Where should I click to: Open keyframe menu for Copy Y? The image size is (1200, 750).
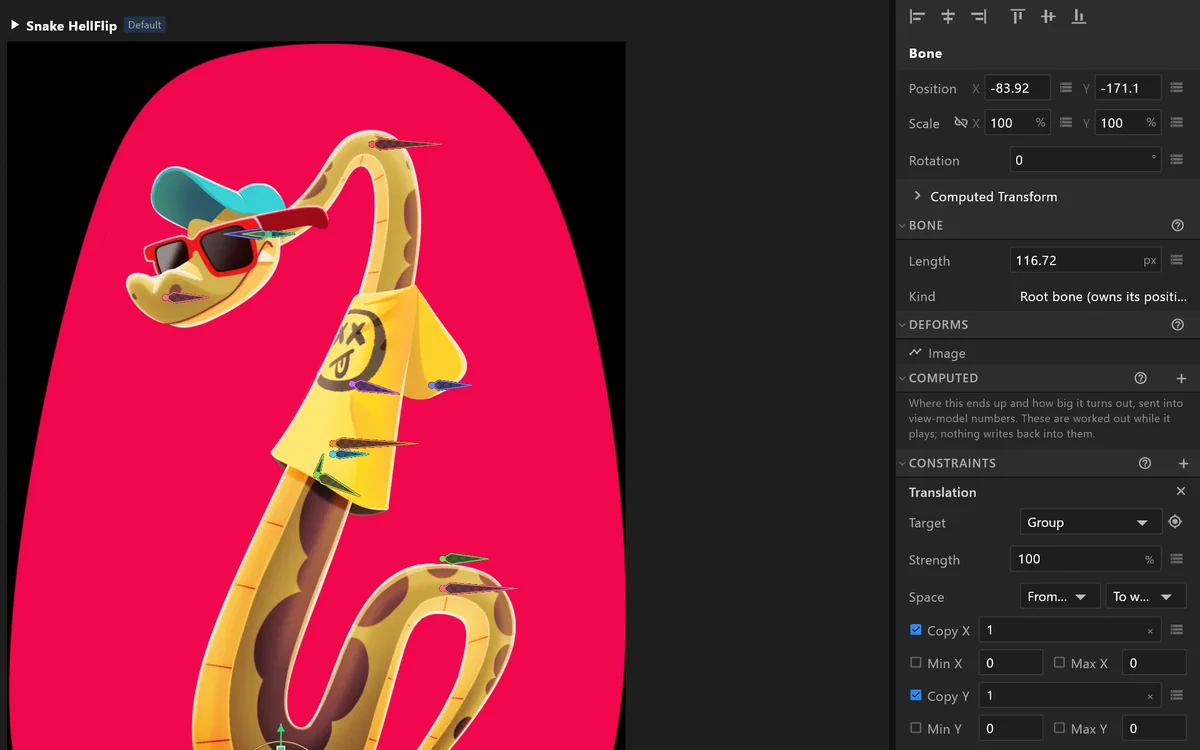[1176, 695]
